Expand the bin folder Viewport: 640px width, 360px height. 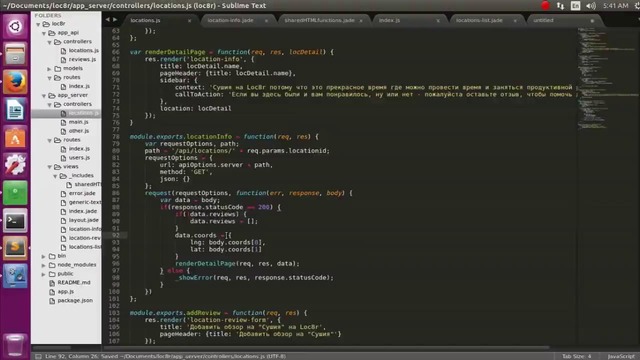[x=44, y=256]
